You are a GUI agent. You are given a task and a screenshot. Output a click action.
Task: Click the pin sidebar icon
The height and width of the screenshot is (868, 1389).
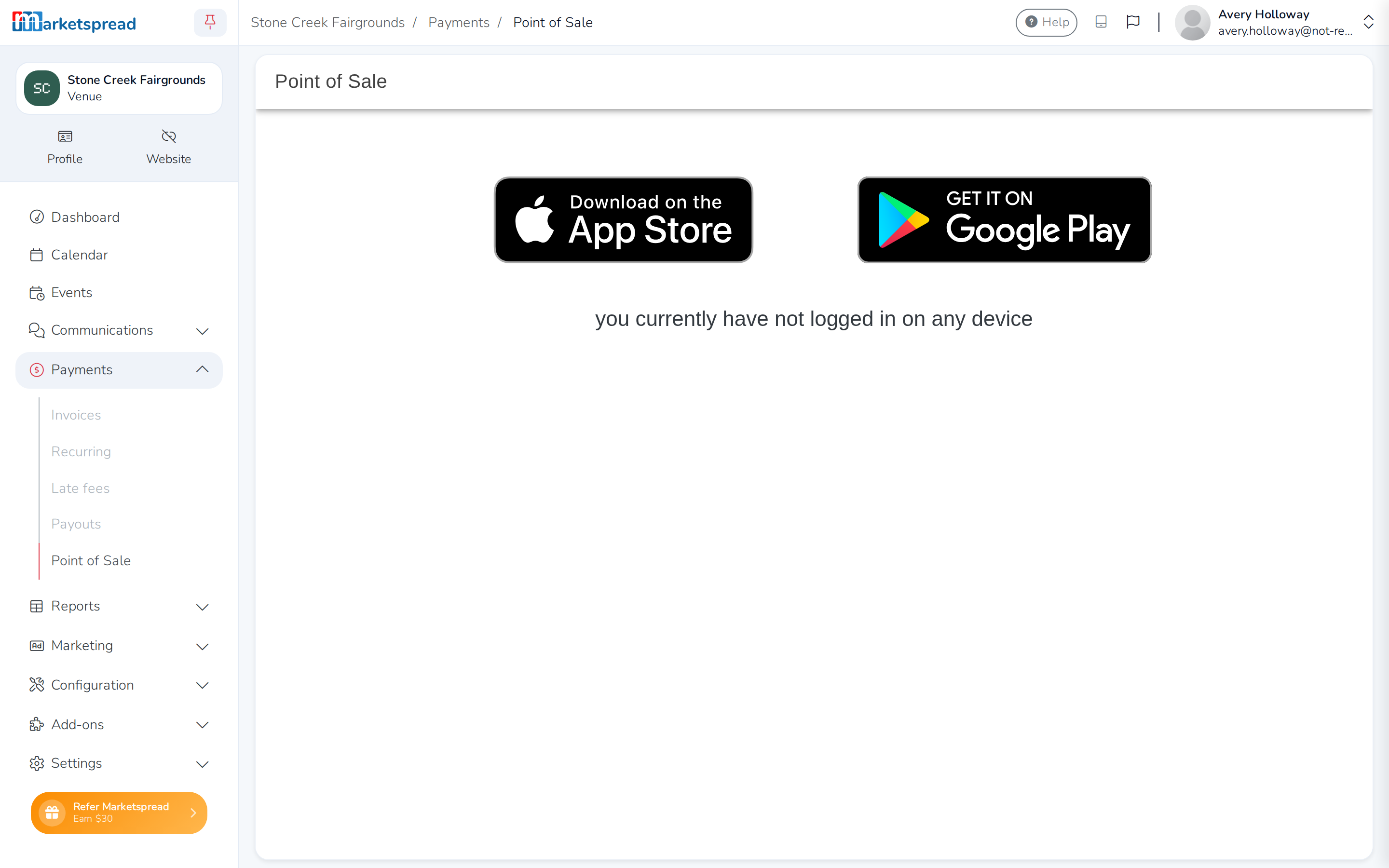pyautogui.click(x=210, y=22)
